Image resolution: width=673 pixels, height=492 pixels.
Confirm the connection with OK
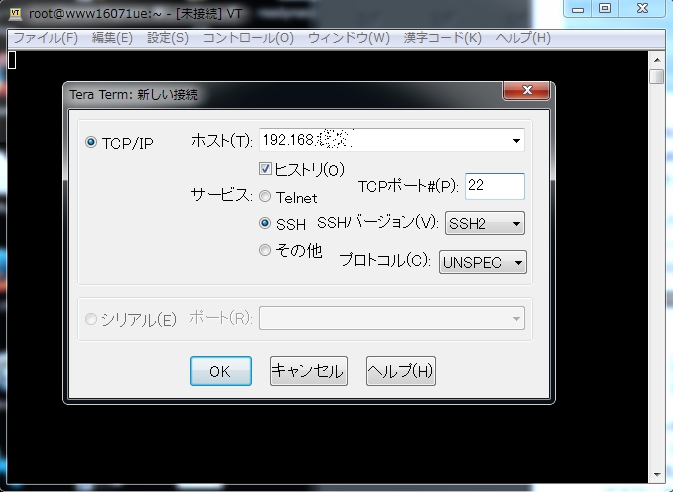pos(221,371)
